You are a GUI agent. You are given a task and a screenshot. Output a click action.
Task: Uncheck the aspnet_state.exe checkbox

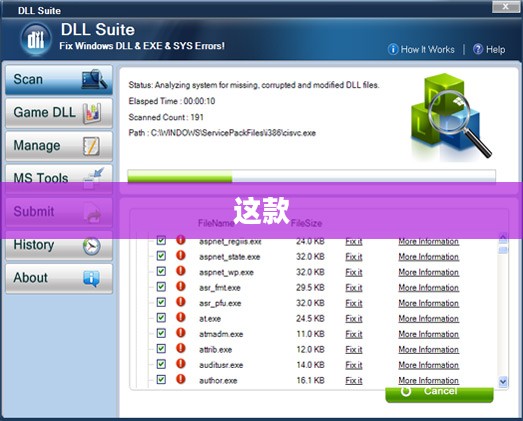[161, 256]
